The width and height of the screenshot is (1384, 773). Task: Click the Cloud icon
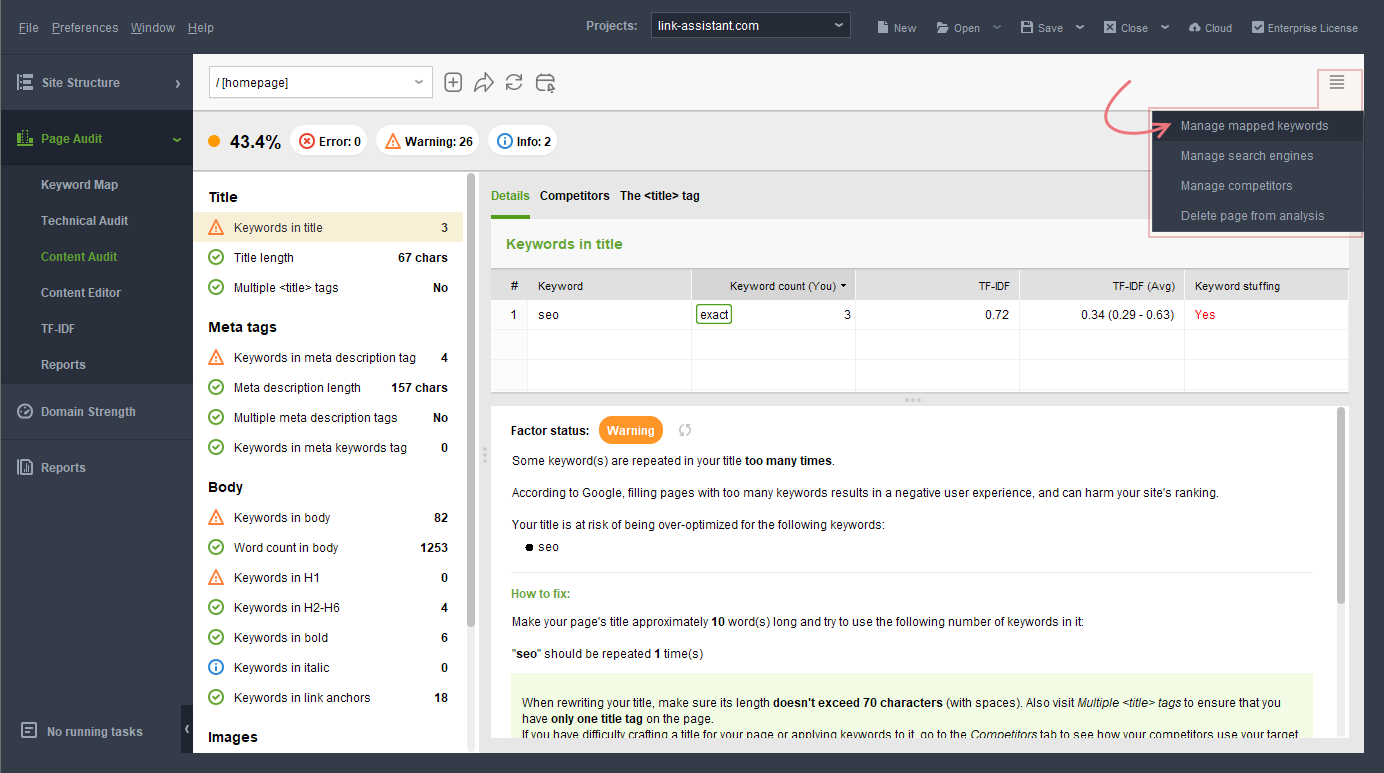1194,27
